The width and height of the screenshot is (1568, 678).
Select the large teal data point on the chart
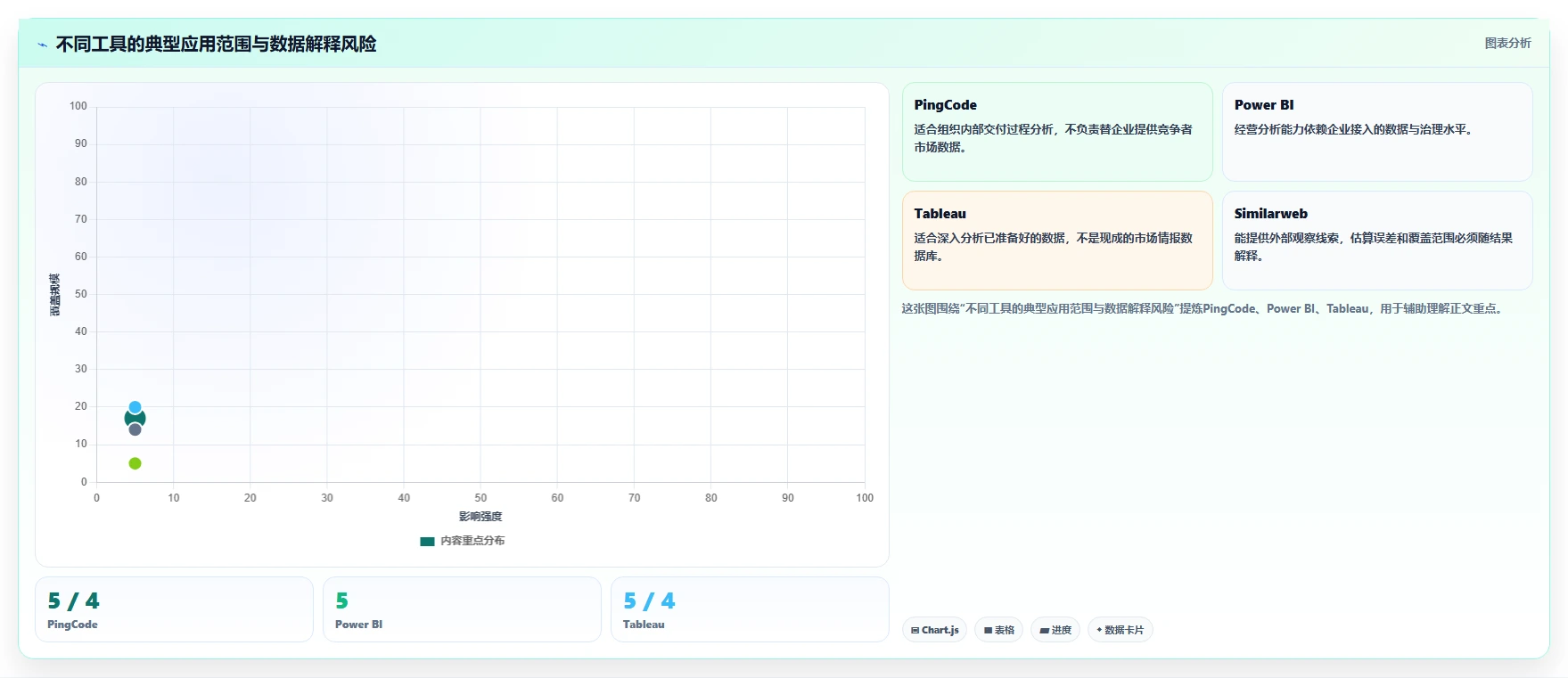click(x=135, y=418)
